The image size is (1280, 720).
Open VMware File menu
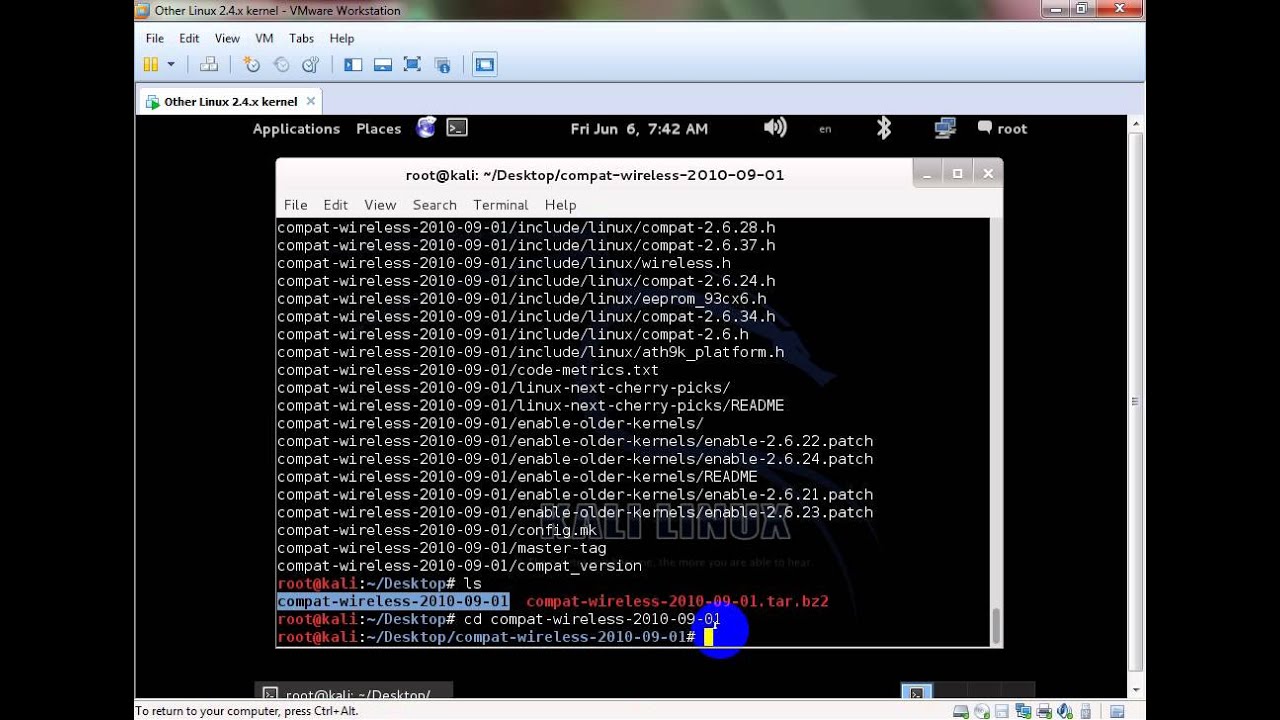coord(155,38)
